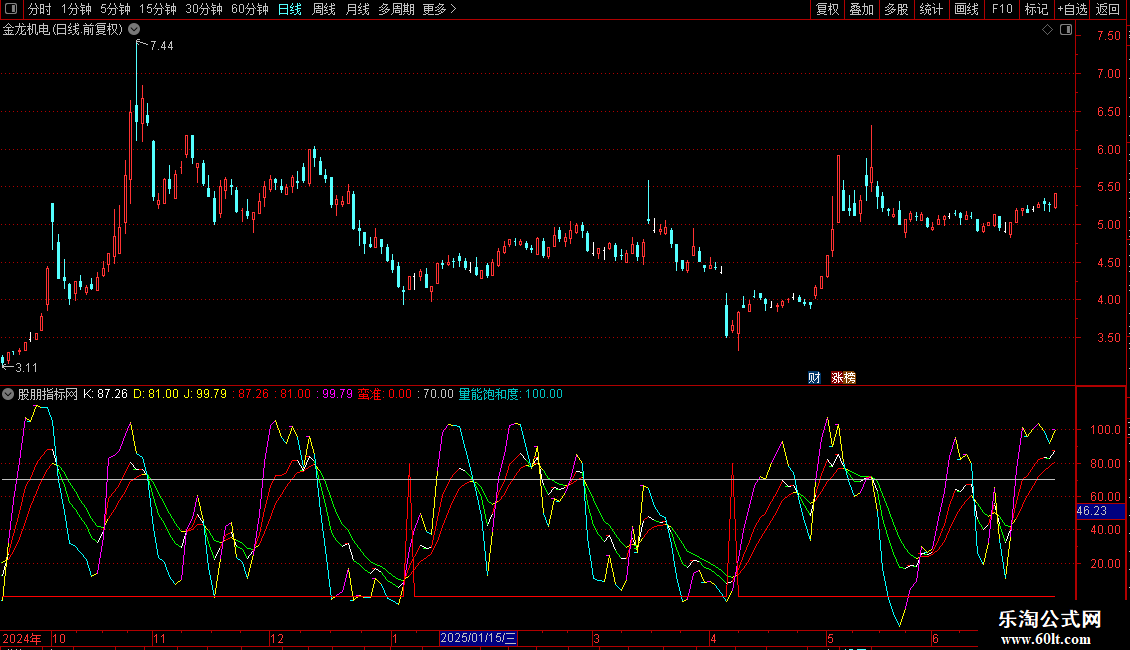Click the 统计 statistics button
This screenshot has width=1130, height=650.
click(930, 9)
